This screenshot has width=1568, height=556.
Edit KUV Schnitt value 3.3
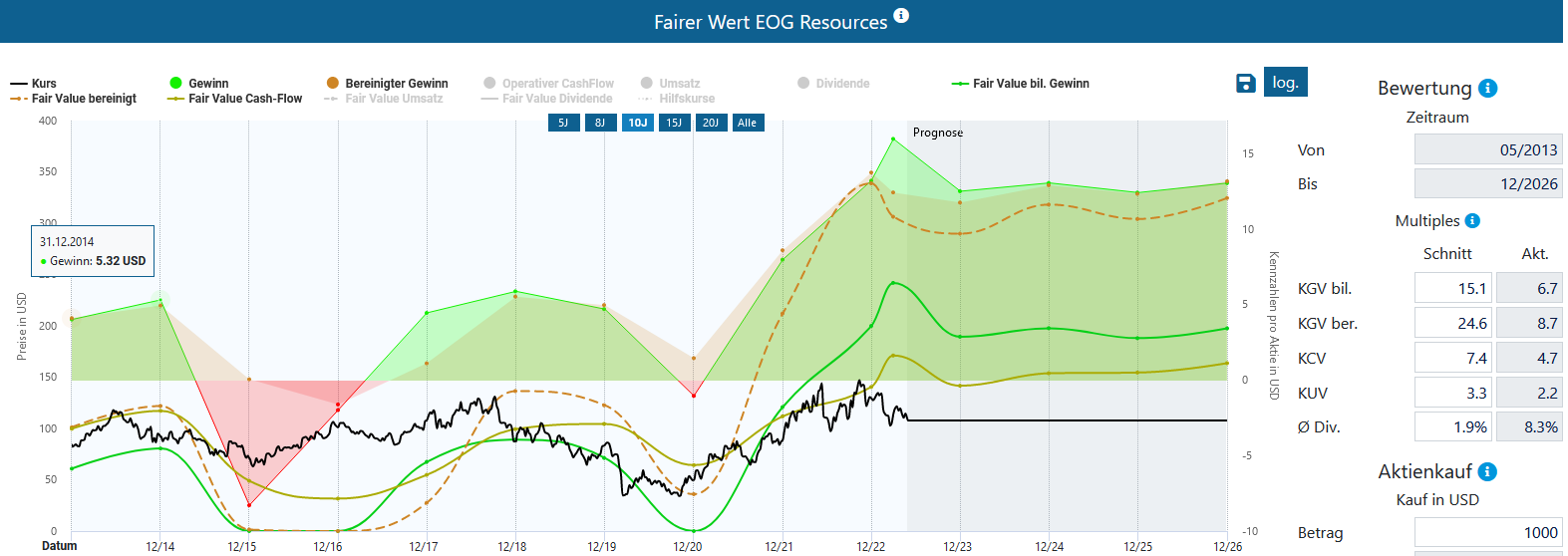tap(1453, 393)
